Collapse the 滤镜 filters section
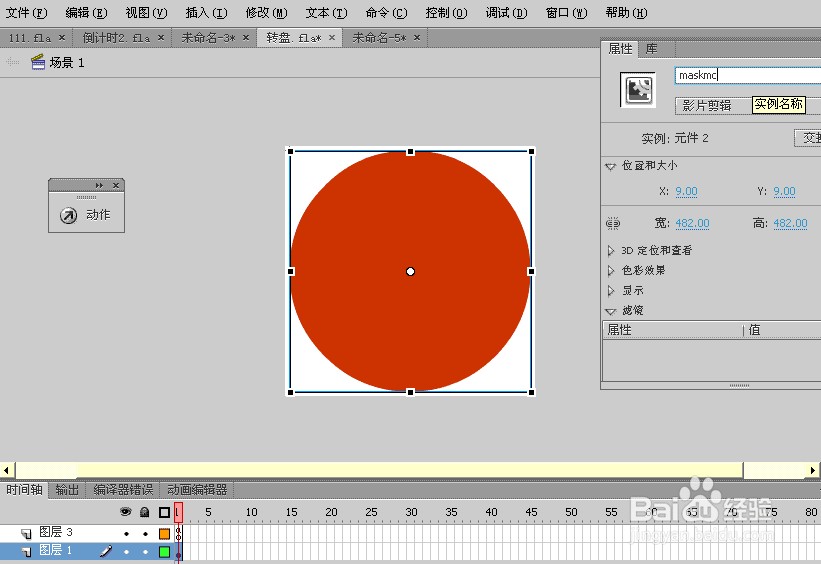 pyautogui.click(x=611, y=312)
